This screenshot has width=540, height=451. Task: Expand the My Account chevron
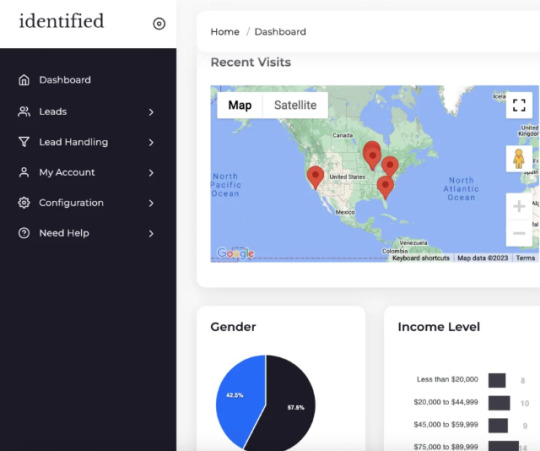pyautogui.click(x=151, y=172)
